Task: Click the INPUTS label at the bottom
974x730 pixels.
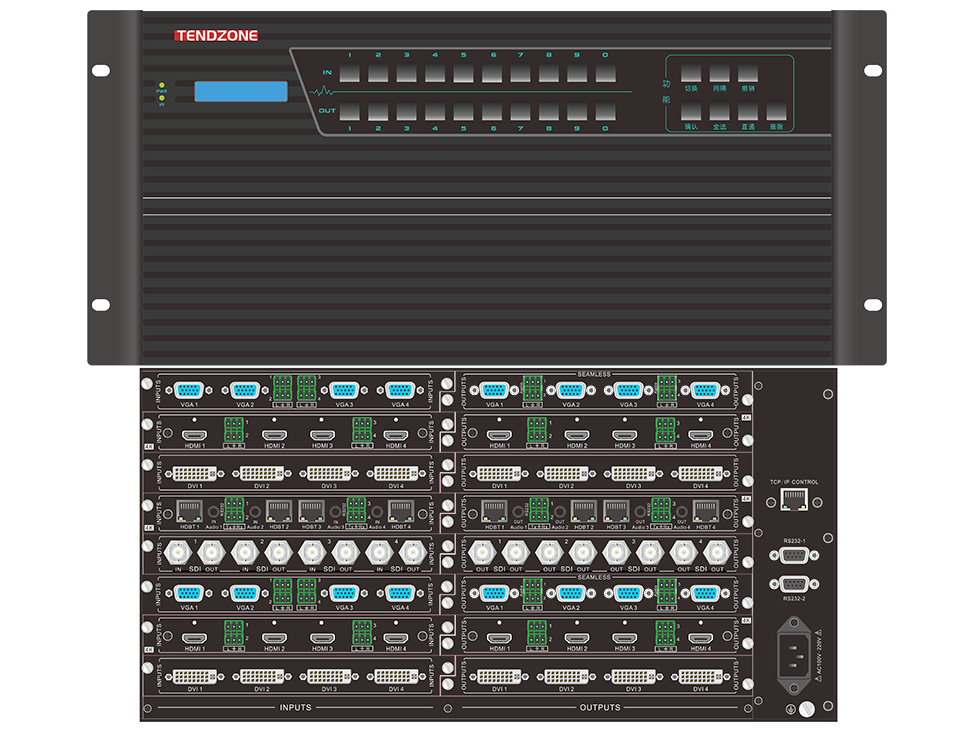Action: click(294, 708)
